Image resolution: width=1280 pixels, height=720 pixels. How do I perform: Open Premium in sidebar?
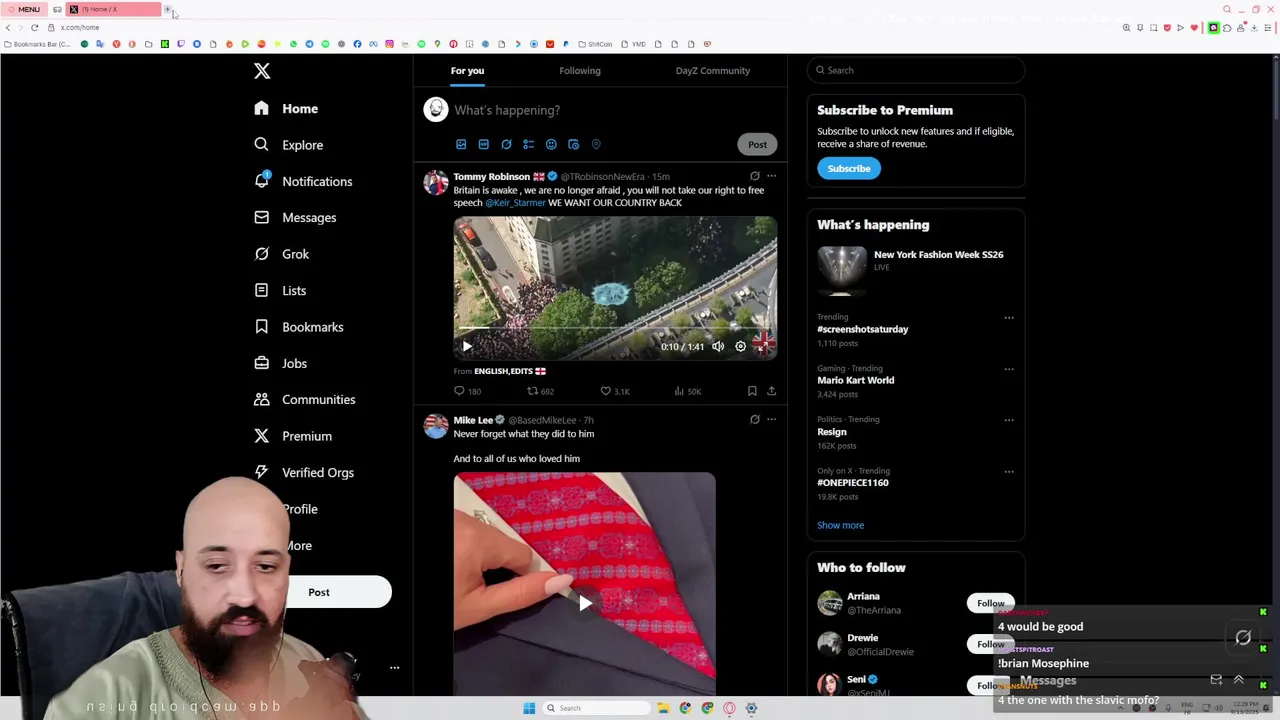pos(292,436)
